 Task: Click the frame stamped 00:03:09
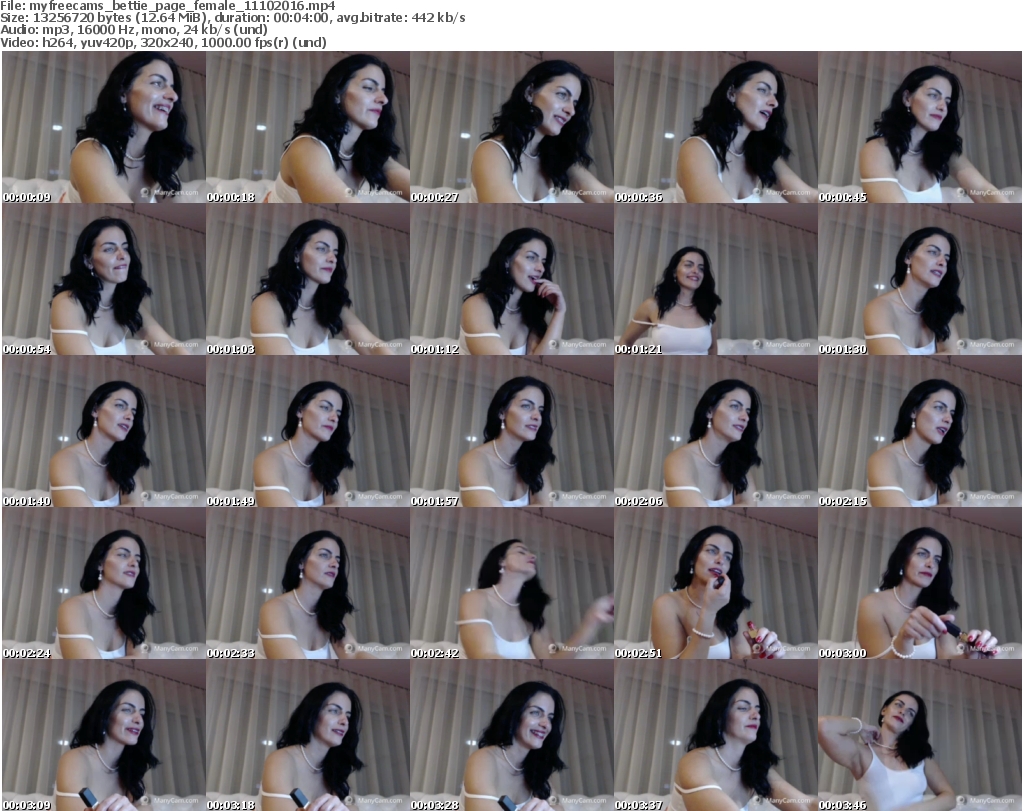click(x=104, y=736)
